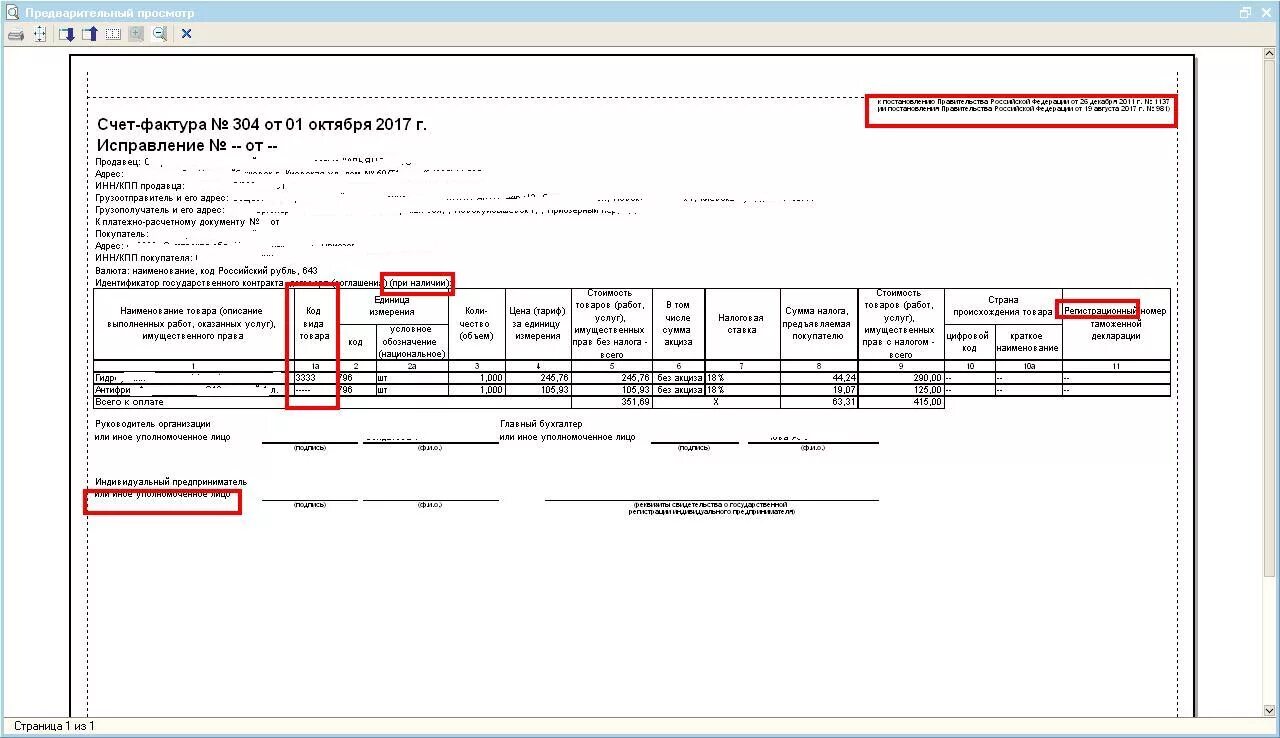Restore the preview window size
Screen dimensions: 1280x738
(1245, 12)
